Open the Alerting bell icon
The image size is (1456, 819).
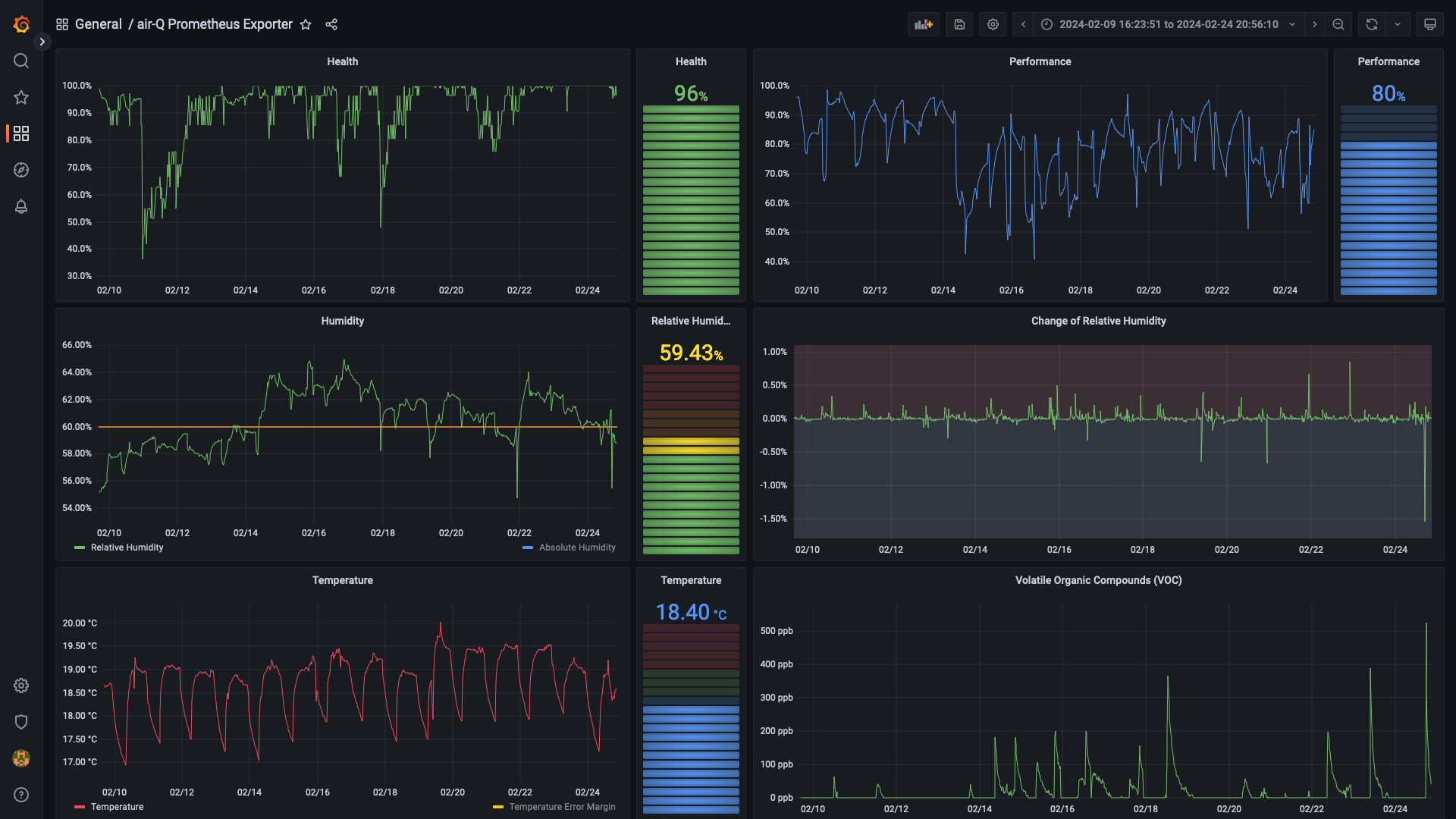(x=21, y=206)
